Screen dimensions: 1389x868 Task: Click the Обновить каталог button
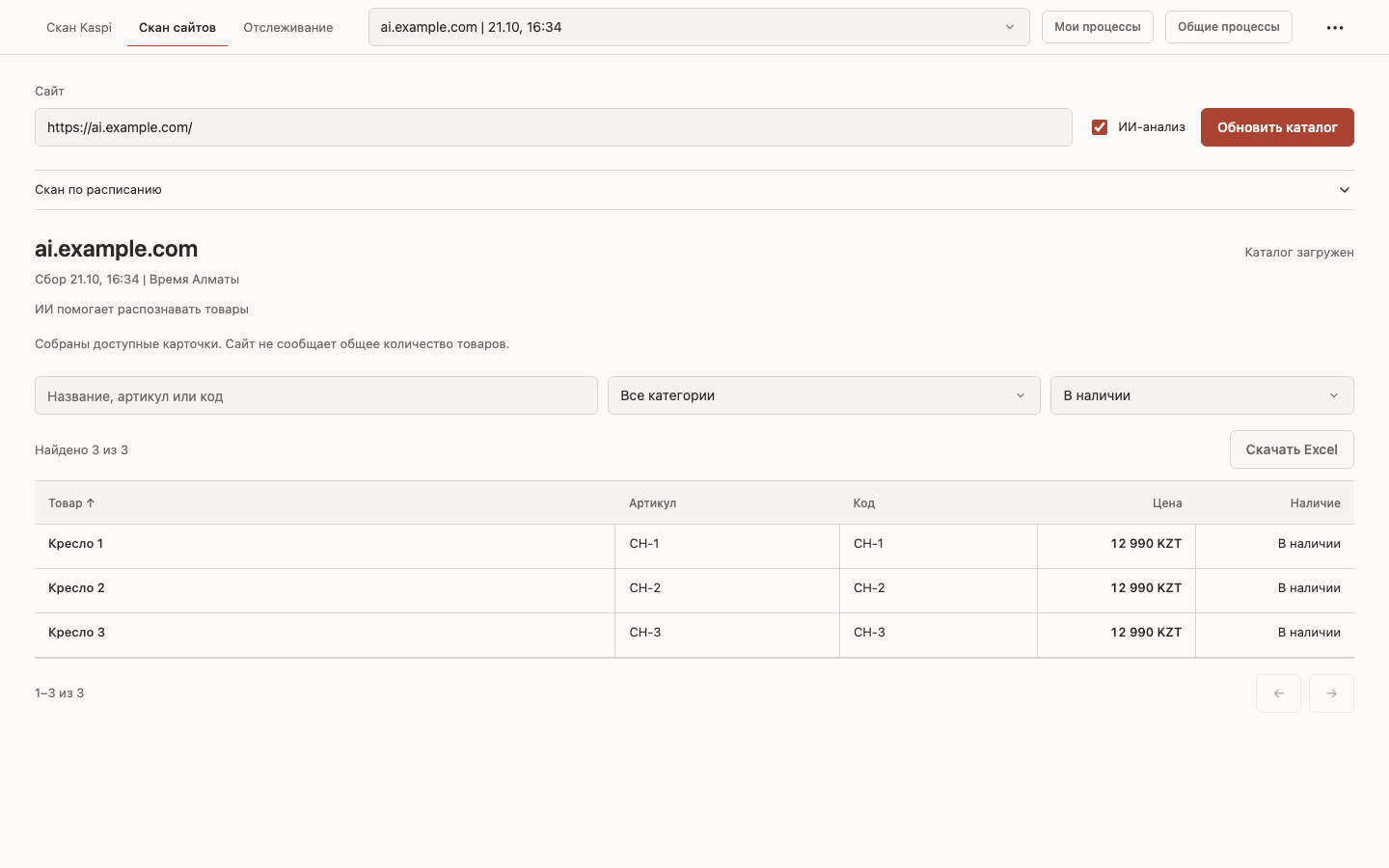(x=1277, y=127)
